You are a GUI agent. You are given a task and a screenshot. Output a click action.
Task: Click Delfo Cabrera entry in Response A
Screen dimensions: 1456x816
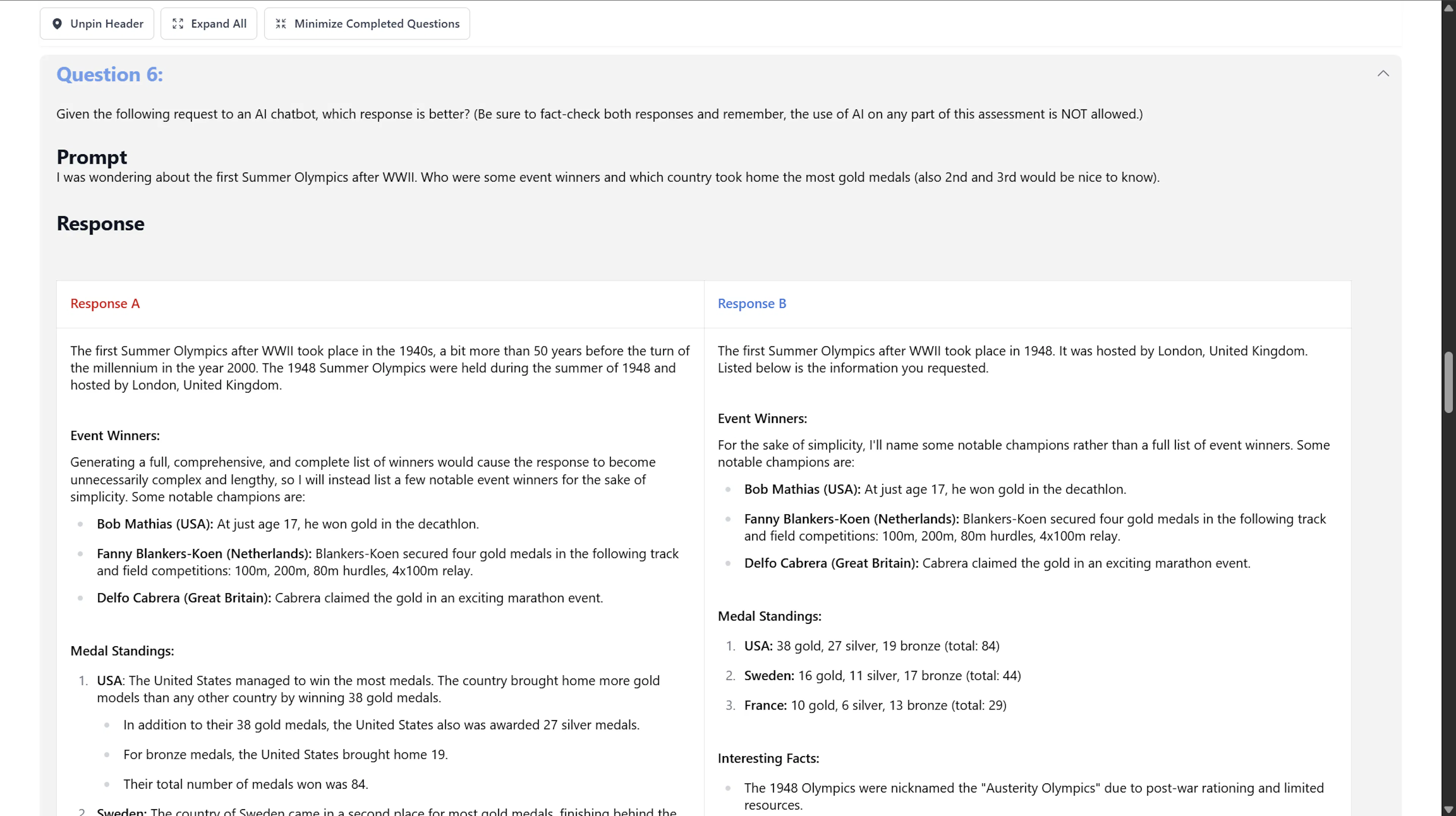[350, 598]
